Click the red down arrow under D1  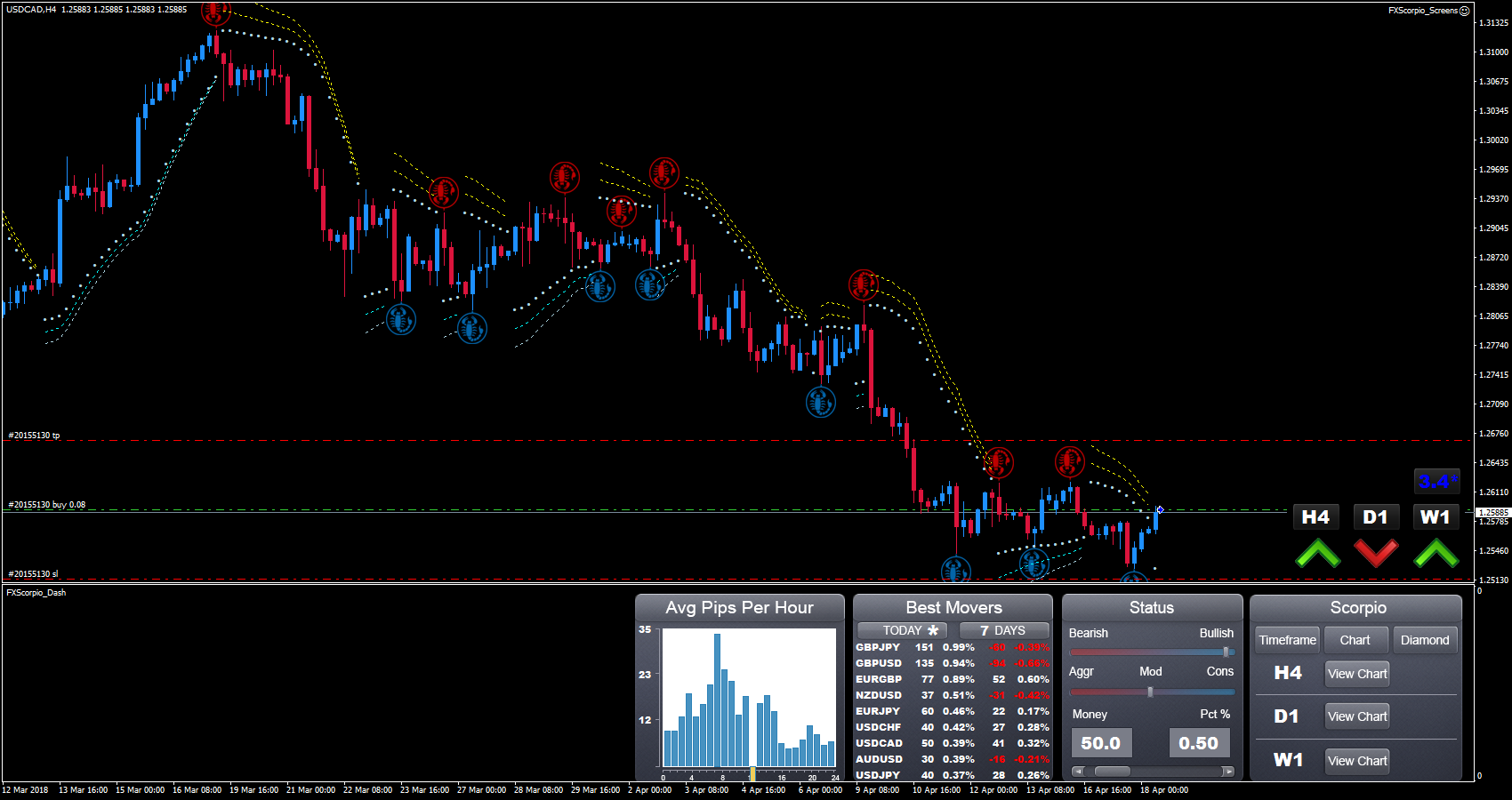pyautogui.click(x=1376, y=553)
